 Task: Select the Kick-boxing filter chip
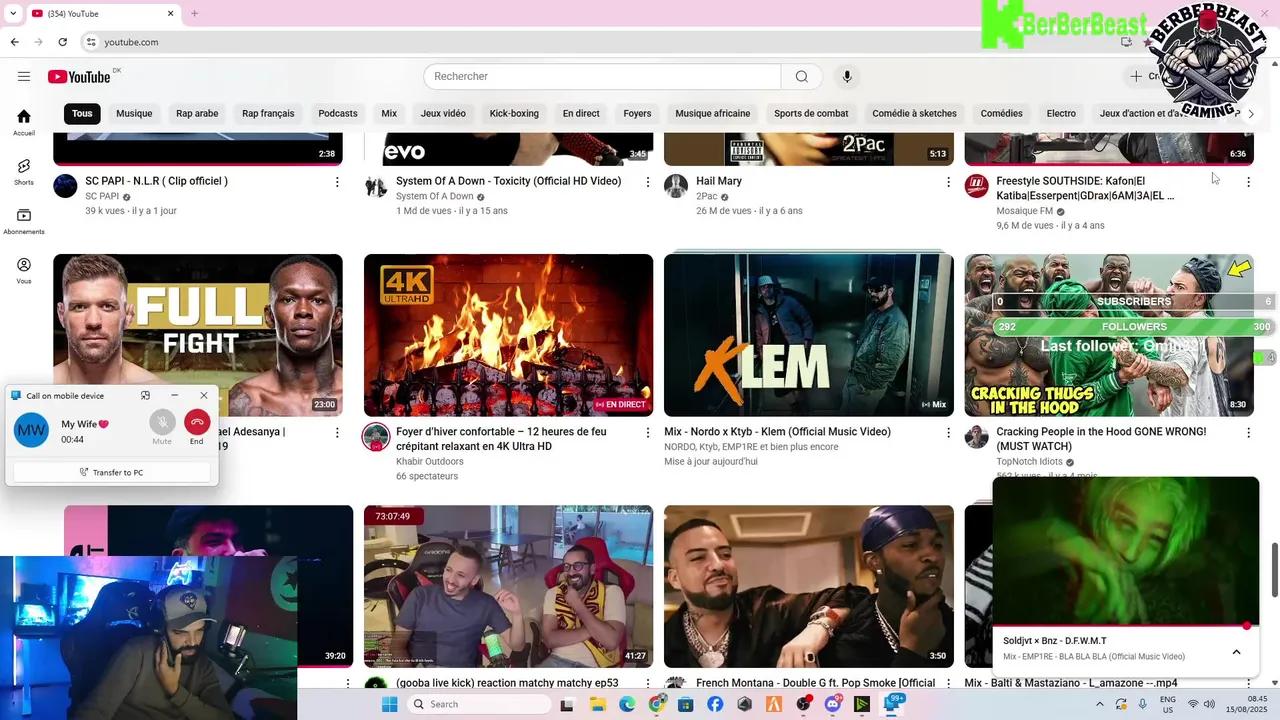514,113
